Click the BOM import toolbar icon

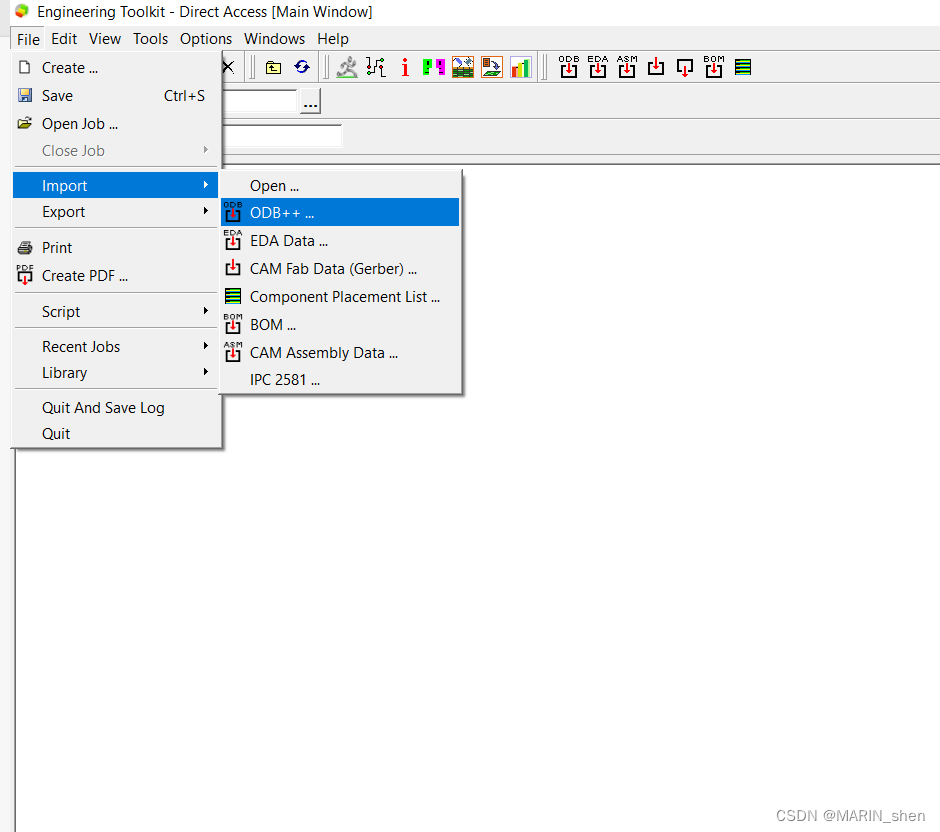714,67
